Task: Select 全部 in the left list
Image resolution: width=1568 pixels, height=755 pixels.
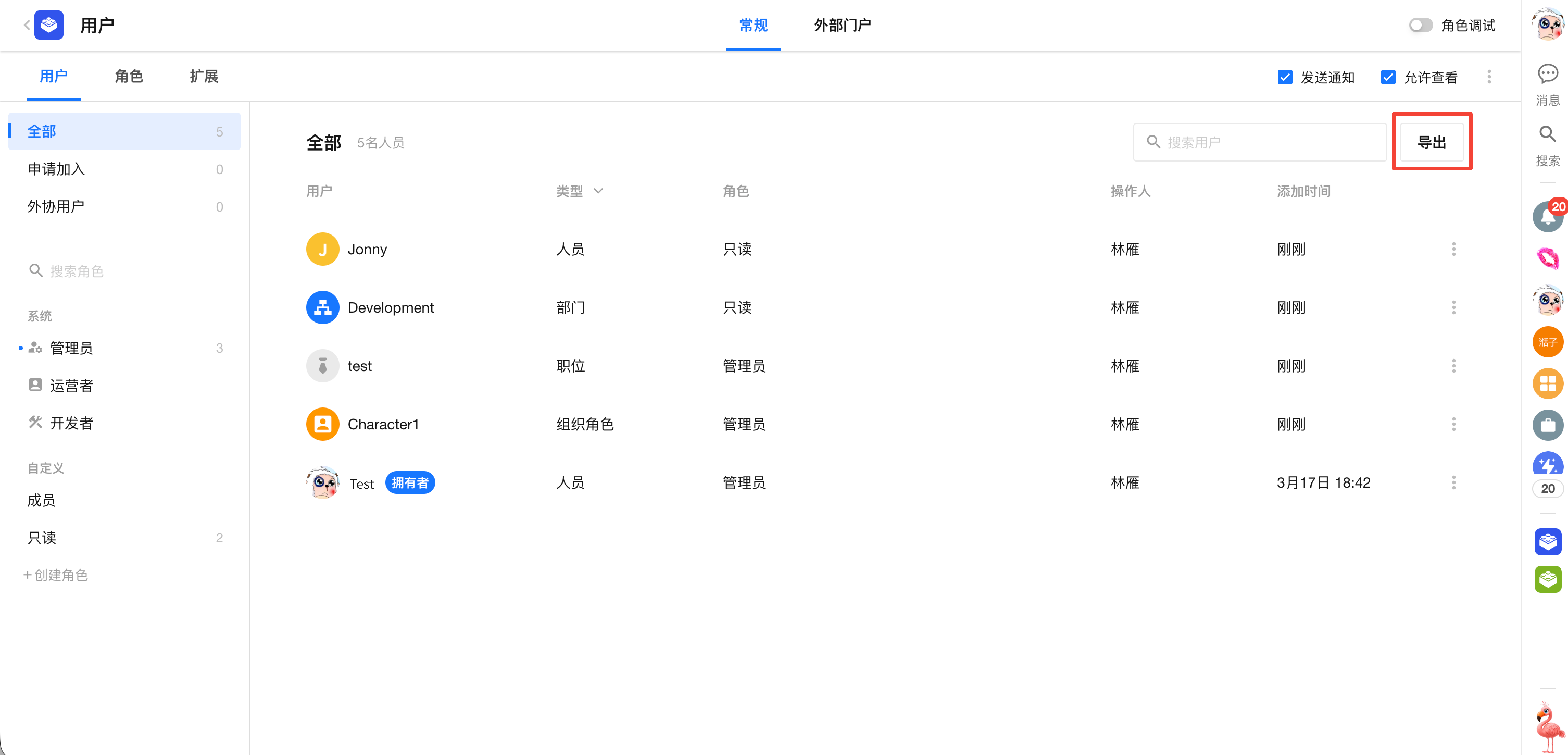Action: pos(124,132)
